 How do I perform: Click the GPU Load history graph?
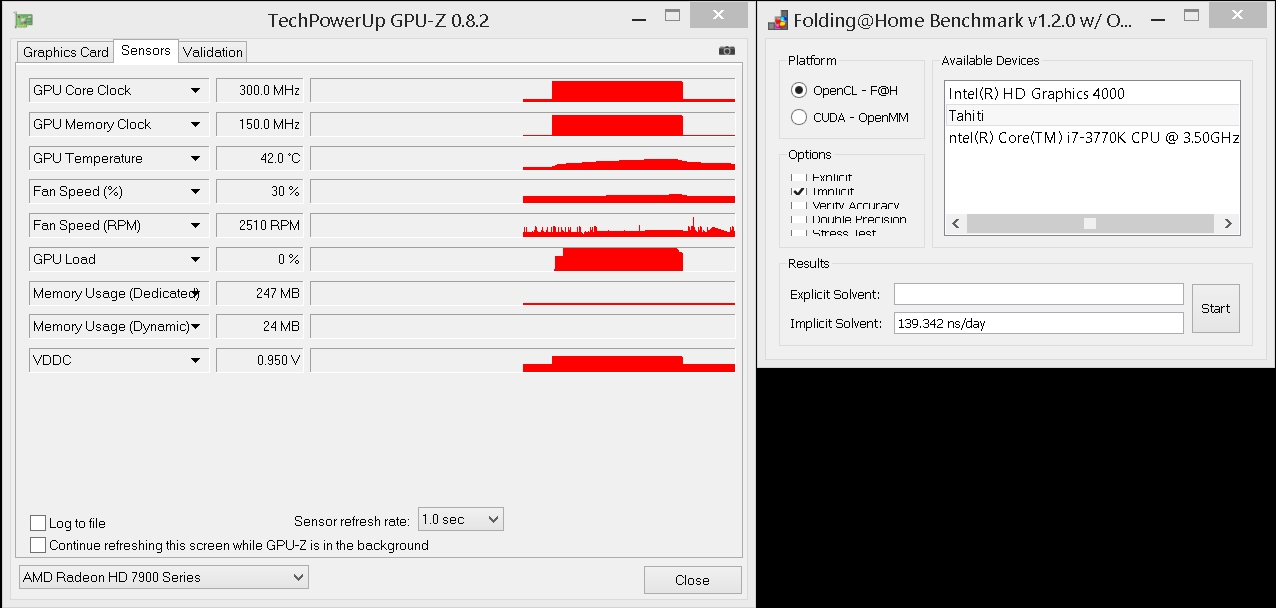point(523,259)
